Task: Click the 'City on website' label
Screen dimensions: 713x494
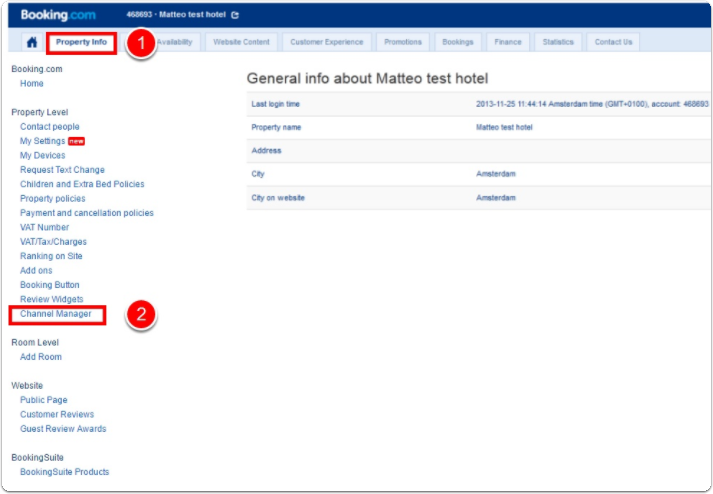Action: click(x=278, y=198)
